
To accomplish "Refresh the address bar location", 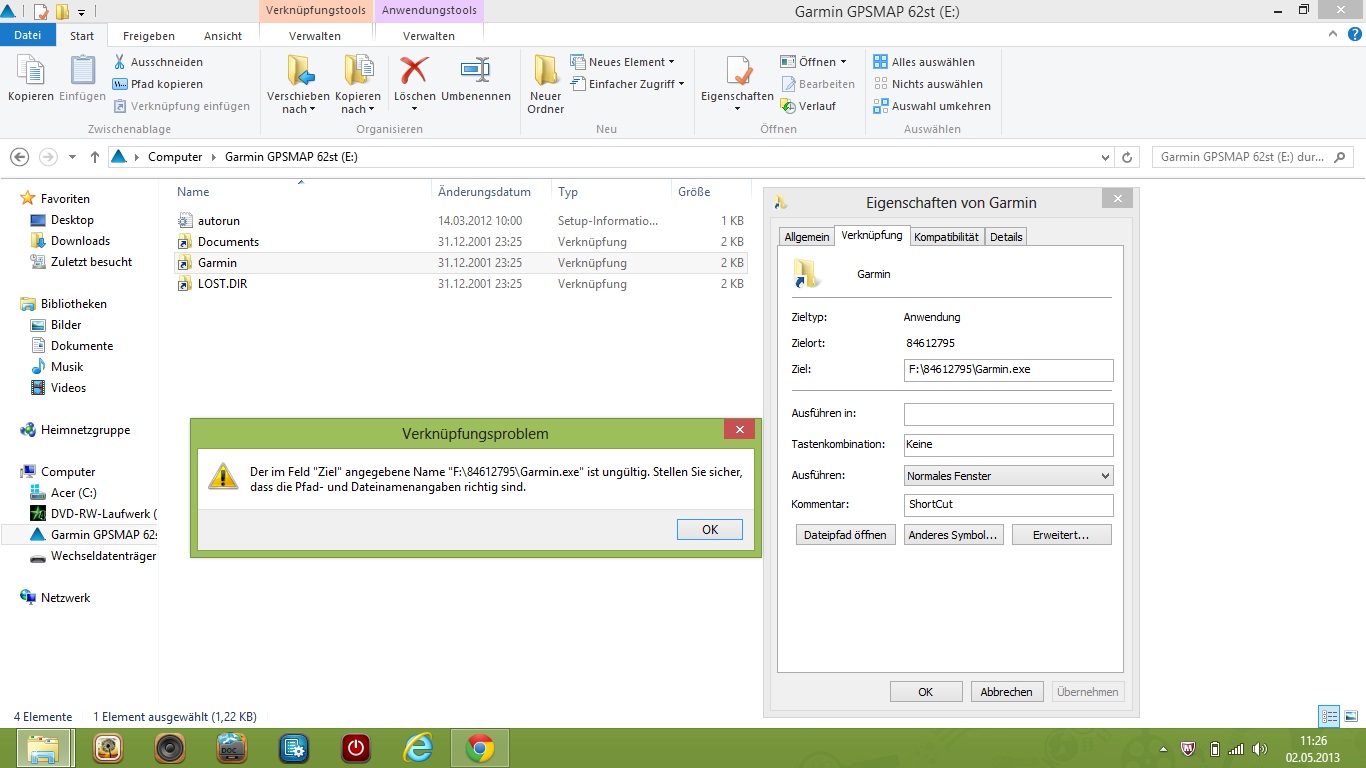I will (x=1128, y=157).
